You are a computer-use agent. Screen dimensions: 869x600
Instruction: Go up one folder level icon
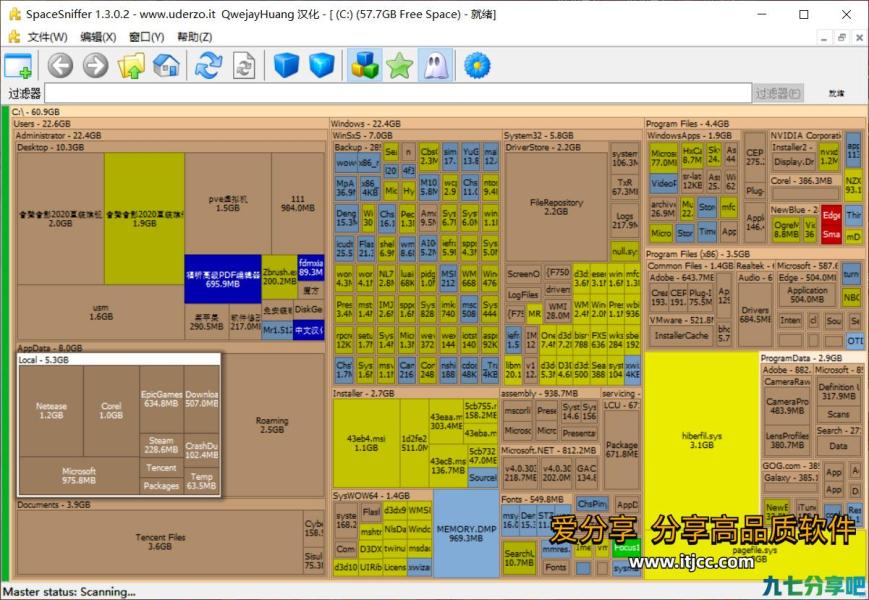(131, 65)
